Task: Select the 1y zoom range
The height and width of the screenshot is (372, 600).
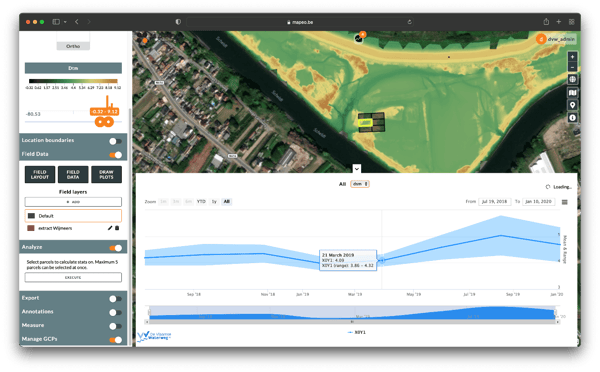Action: (x=214, y=201)
